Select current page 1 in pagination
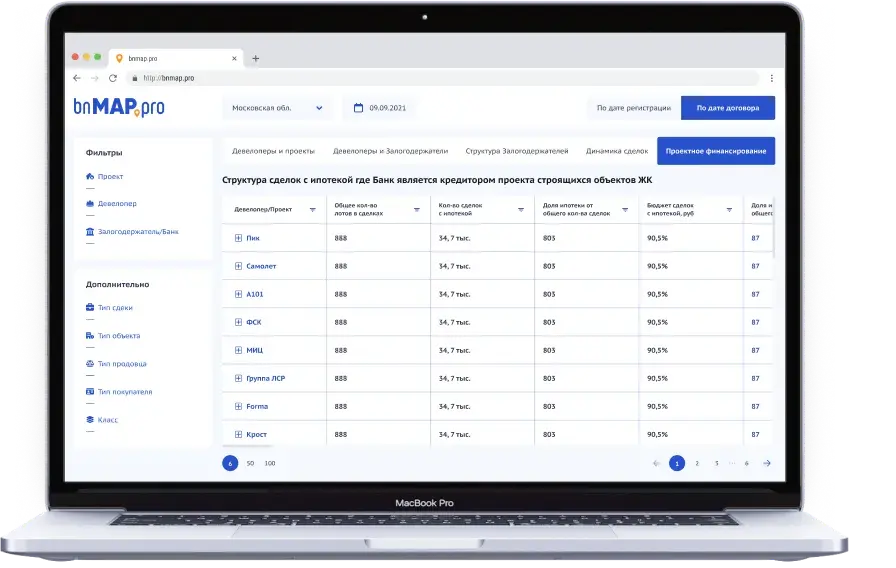Image resolution: width=896 pixels, height=568 pixels. [x=677, y=463]
